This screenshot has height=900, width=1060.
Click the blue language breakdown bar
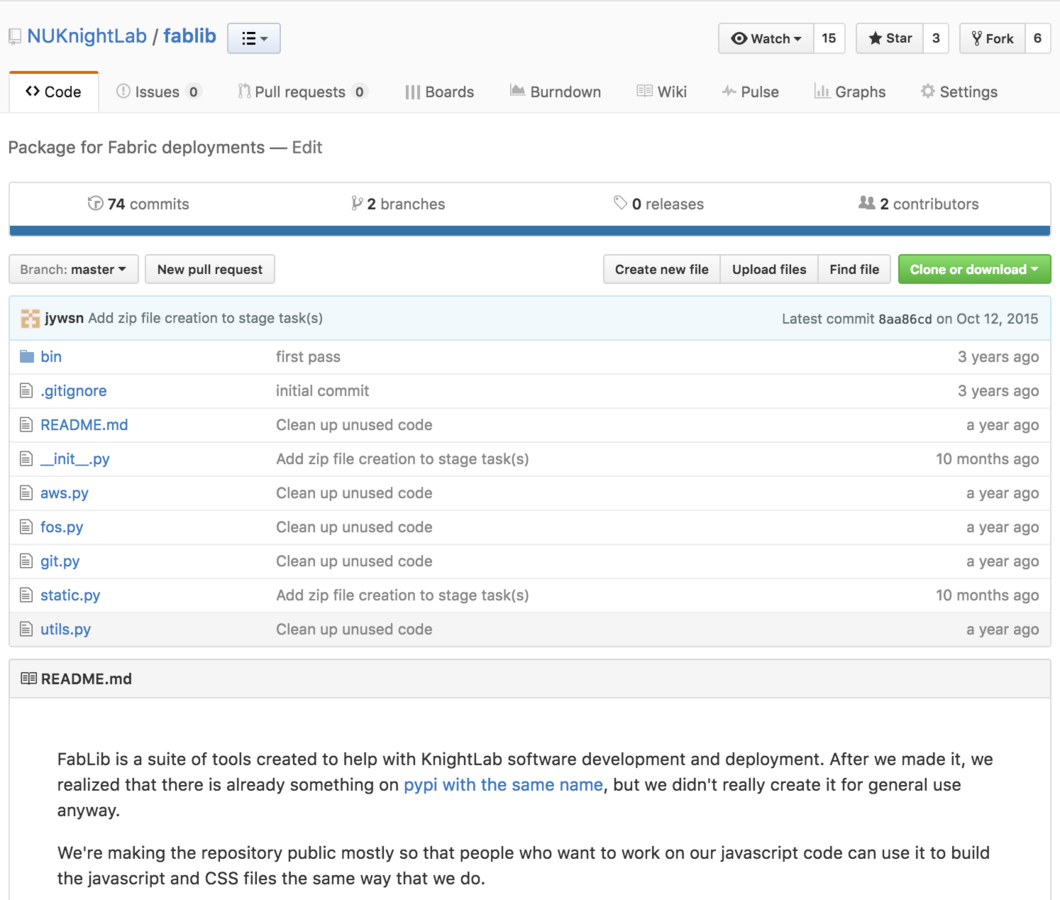pos(529,231)
